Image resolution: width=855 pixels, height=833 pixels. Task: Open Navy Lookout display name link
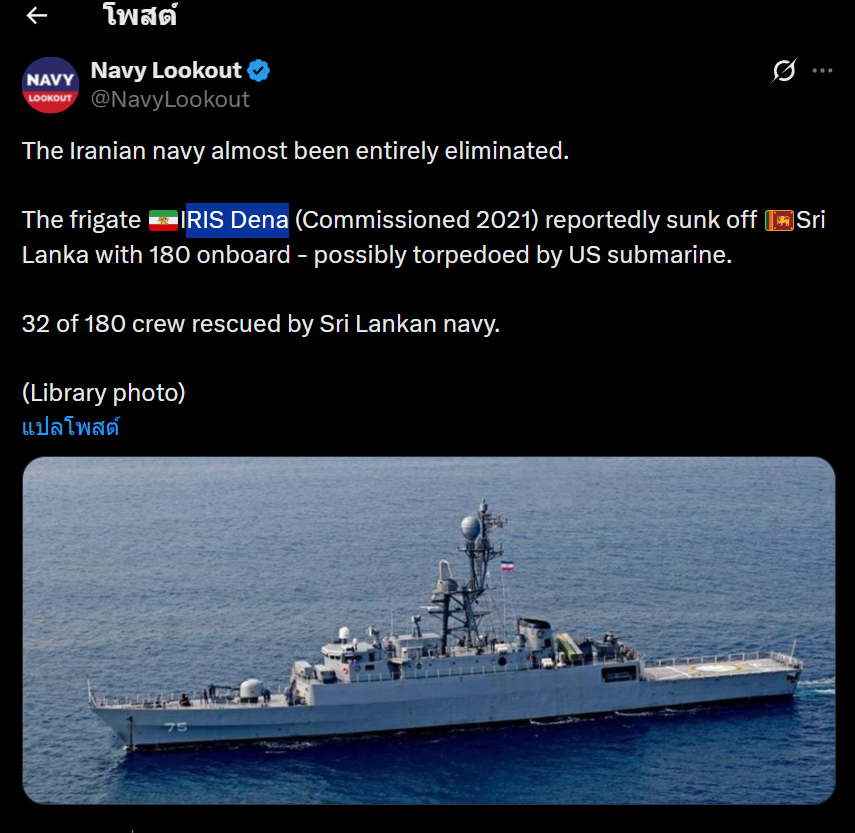[166, 70]
